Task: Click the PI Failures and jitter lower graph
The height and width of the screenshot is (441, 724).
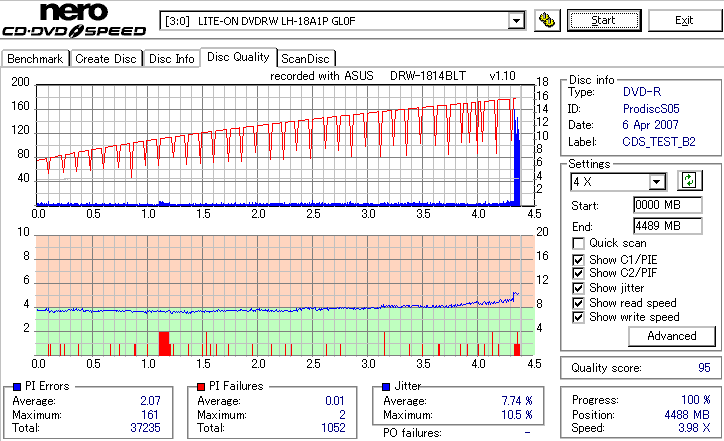Action: click(x=285, y=296)
